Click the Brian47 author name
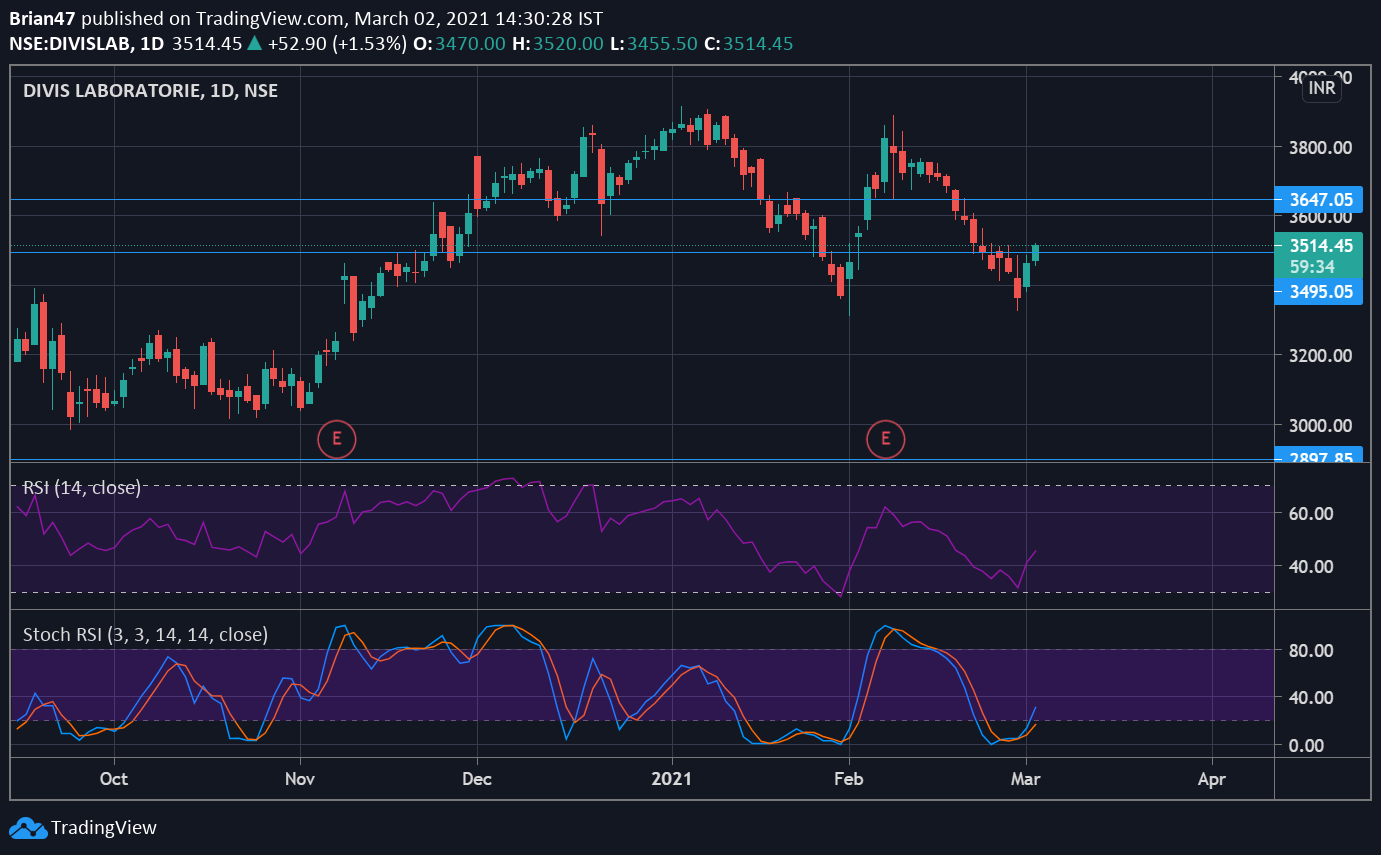The image size is (1381, 855). pos(42,19)
